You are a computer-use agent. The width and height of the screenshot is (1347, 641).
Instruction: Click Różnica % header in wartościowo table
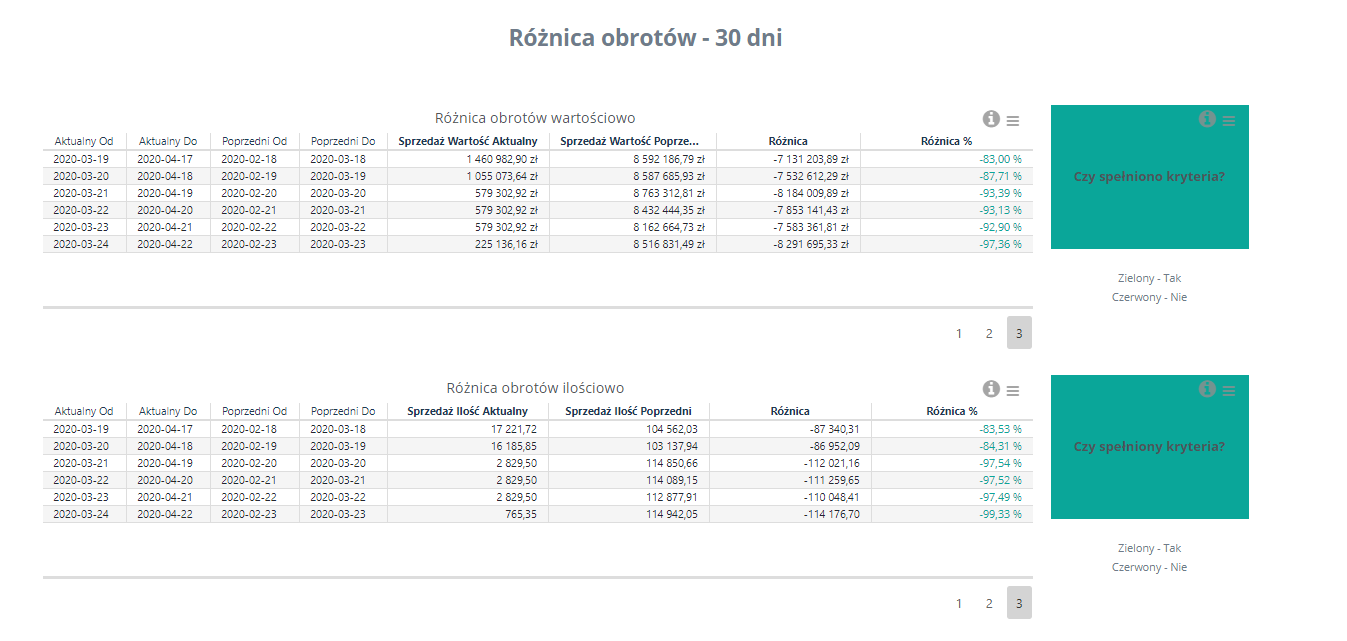[946, 141]
